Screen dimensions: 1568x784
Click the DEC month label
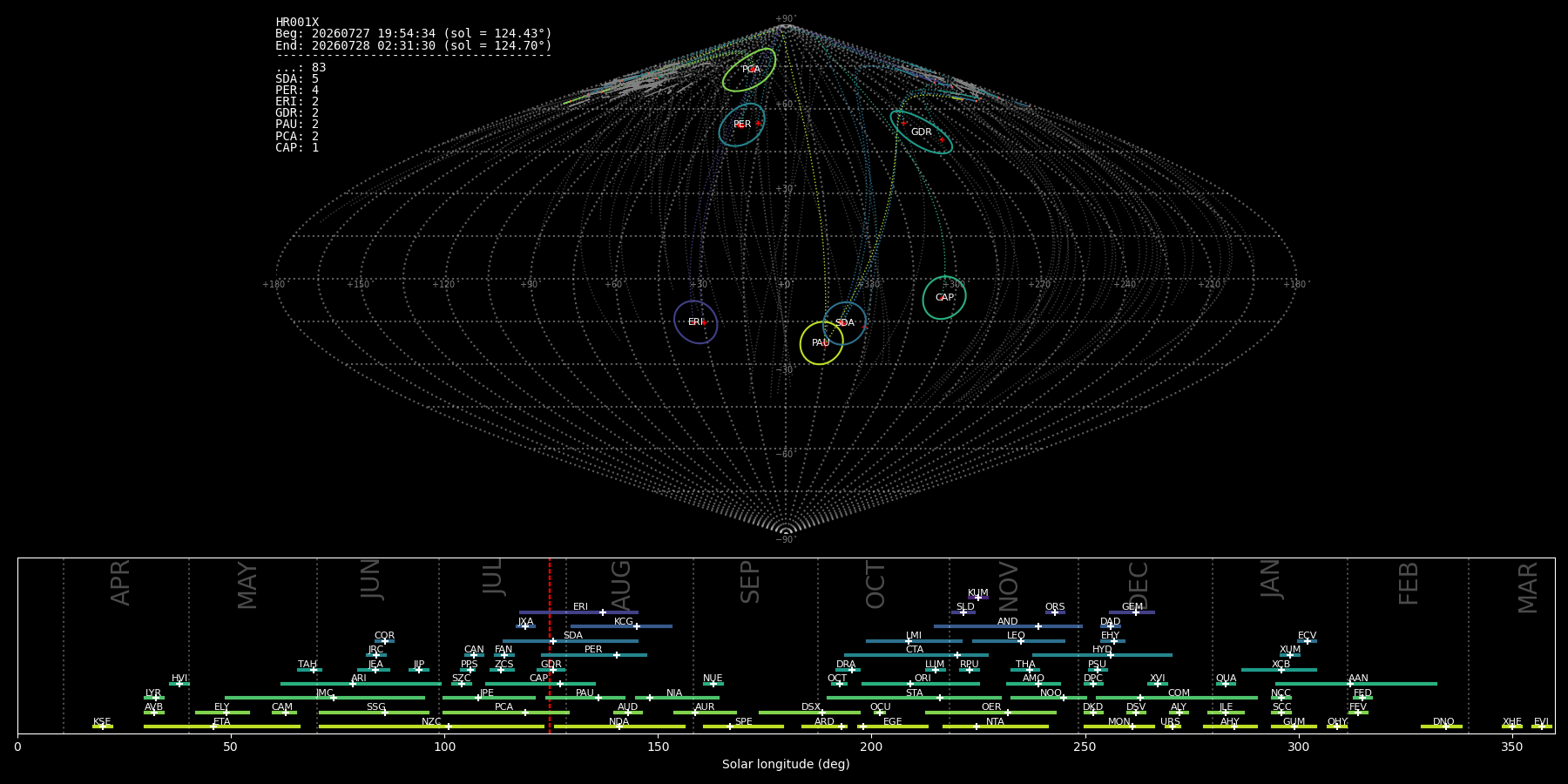[1139, 585]
